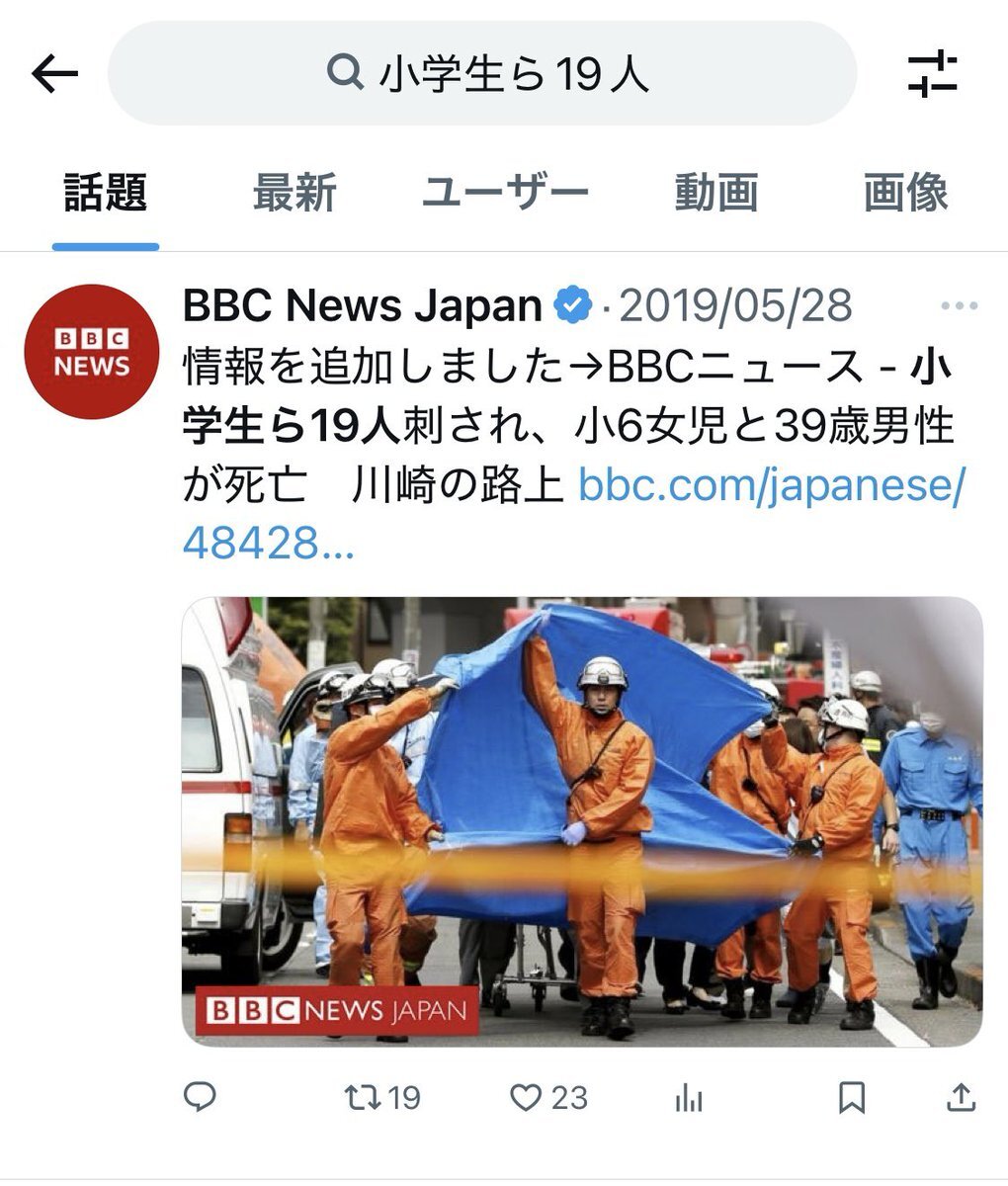
Task: Open the ユーザー tab
Action: (x=506, y=193)
